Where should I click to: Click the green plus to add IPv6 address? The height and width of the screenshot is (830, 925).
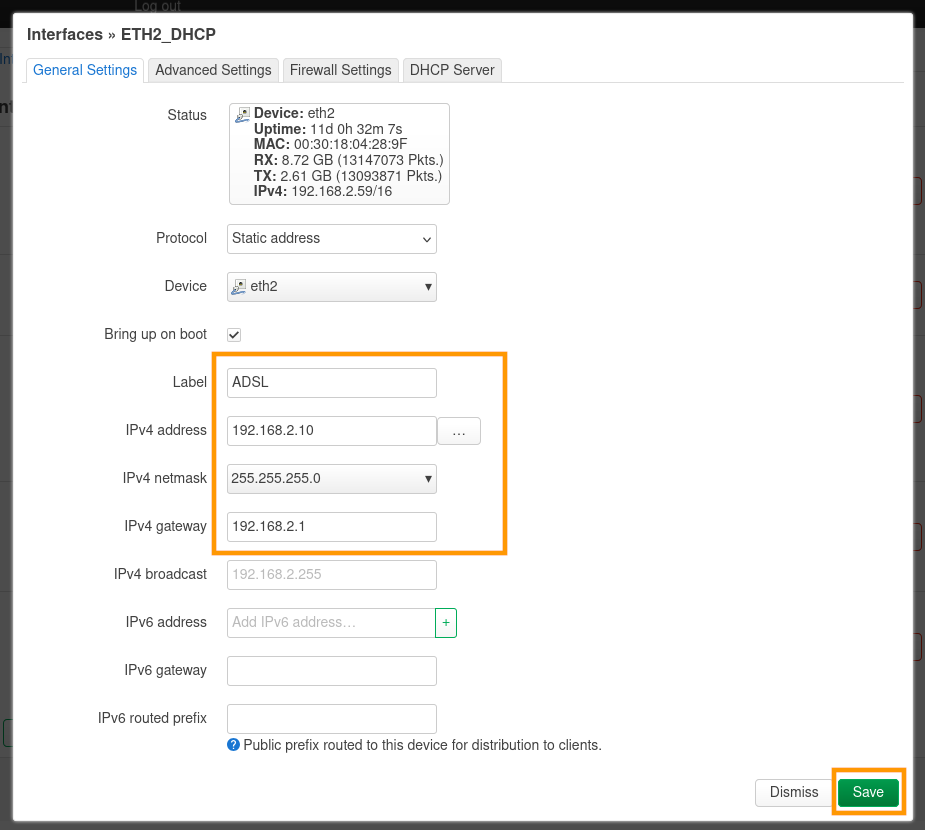[x=446, y=622]
